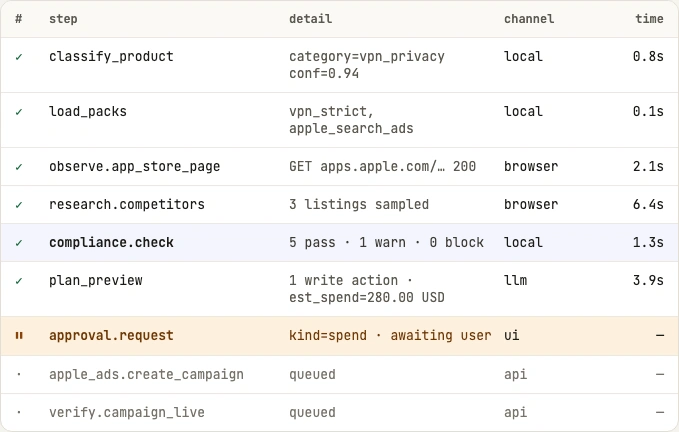Click the pause icon beside approval.request
679x432 pixels.
coord(19,336)
